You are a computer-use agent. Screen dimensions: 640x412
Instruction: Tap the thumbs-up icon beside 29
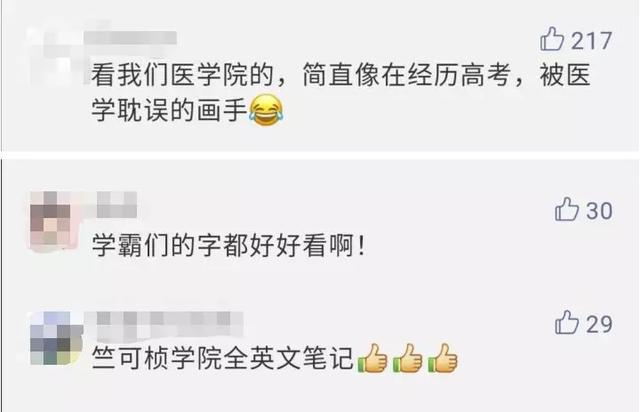coord(567,323)
